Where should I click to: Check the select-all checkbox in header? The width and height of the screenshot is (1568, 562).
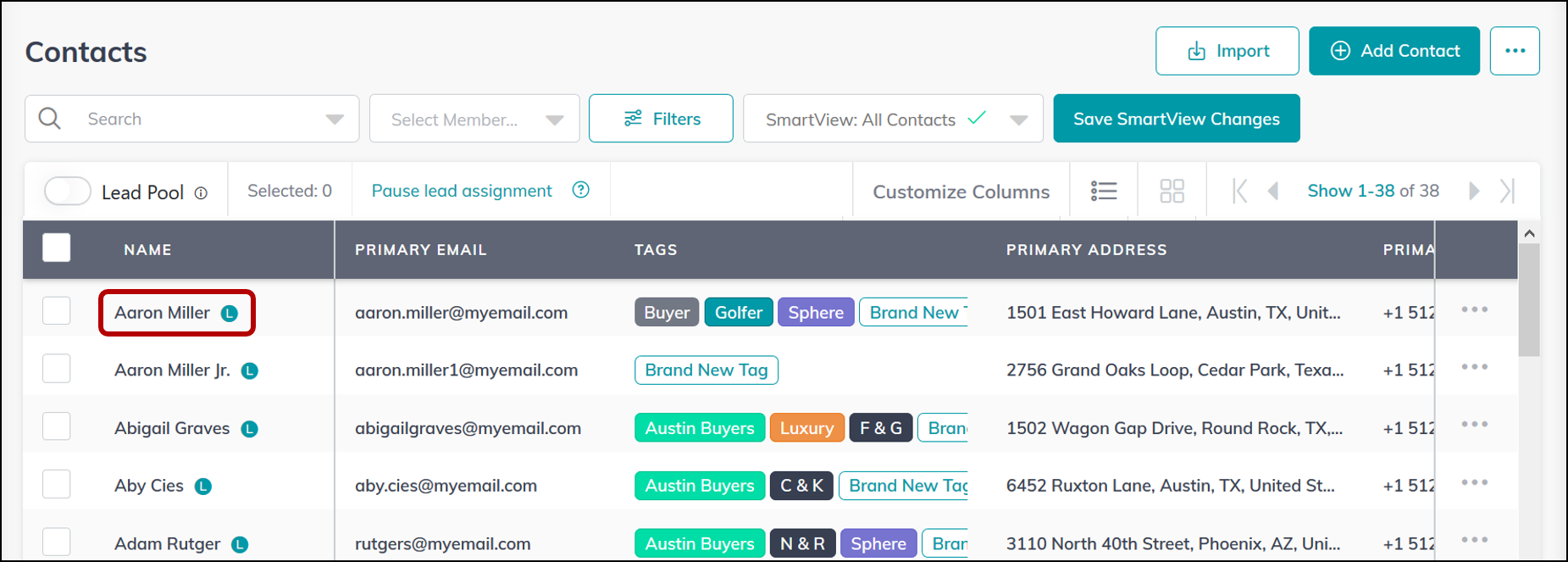(57, 248)
